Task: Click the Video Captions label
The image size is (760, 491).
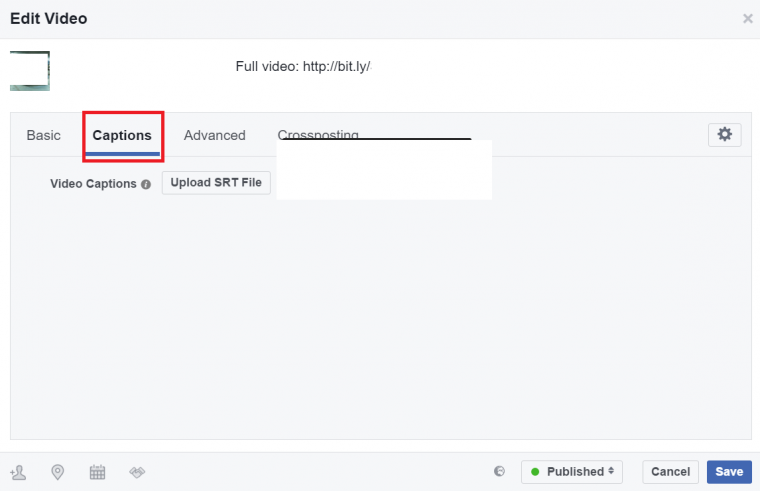Action: [93, 184]
